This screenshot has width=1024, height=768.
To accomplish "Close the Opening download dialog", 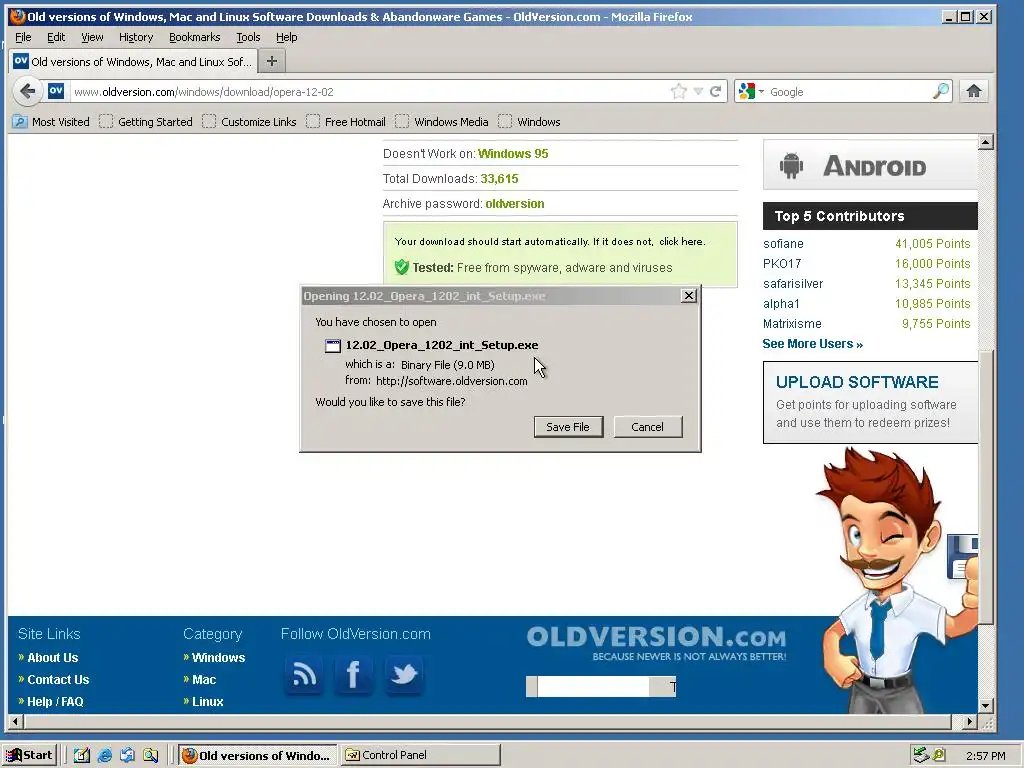I will tap(688, 296).
